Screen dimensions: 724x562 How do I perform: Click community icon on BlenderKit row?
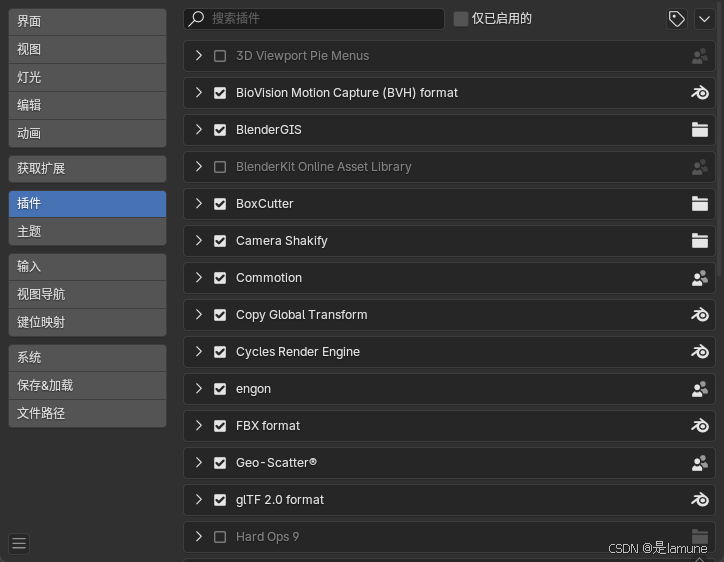click(x=700, y=167)
